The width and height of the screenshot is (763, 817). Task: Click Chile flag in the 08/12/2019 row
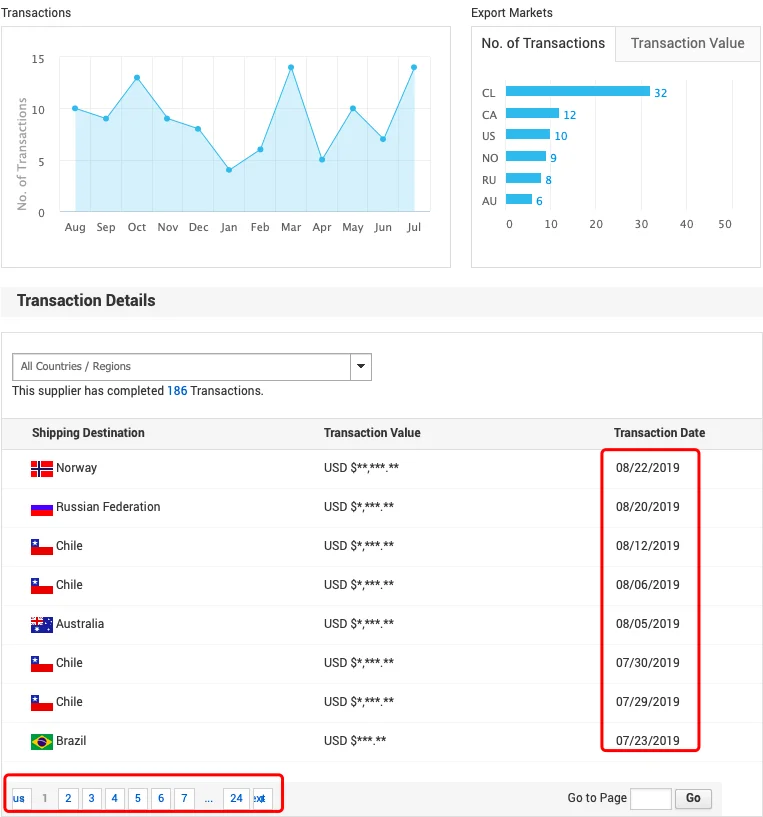pos(41,546)
